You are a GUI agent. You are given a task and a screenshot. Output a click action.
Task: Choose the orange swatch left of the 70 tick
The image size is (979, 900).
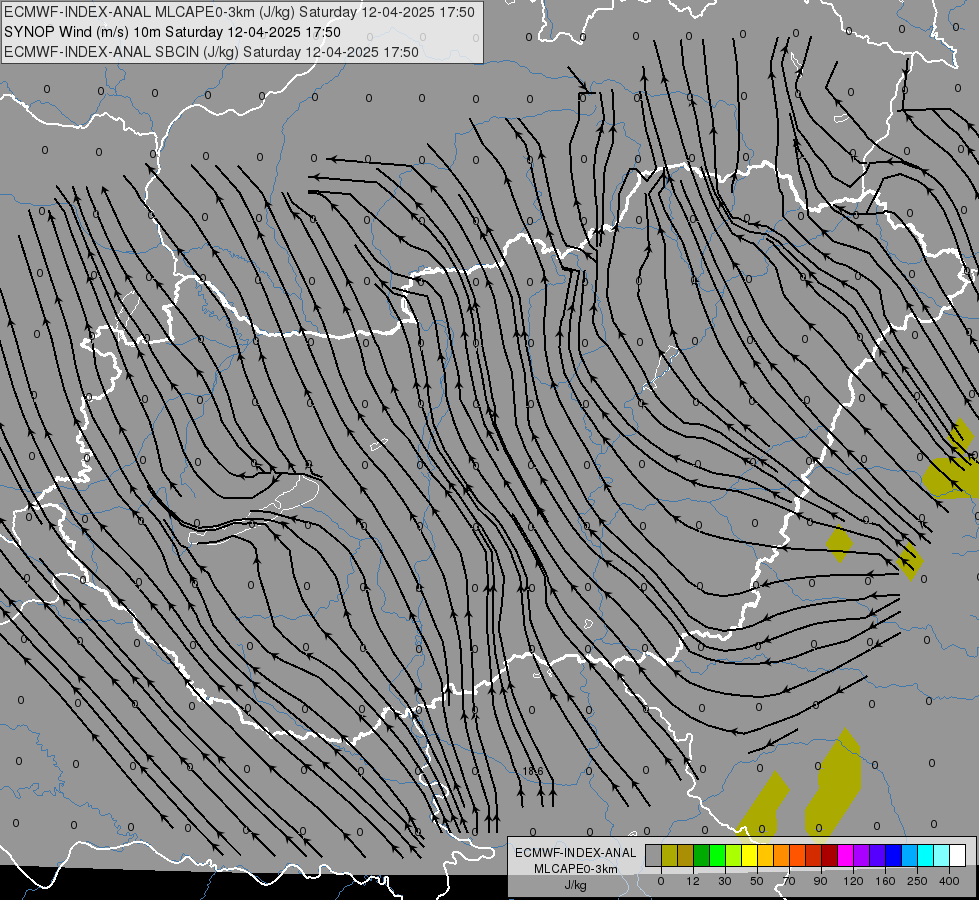coord(782,856)
